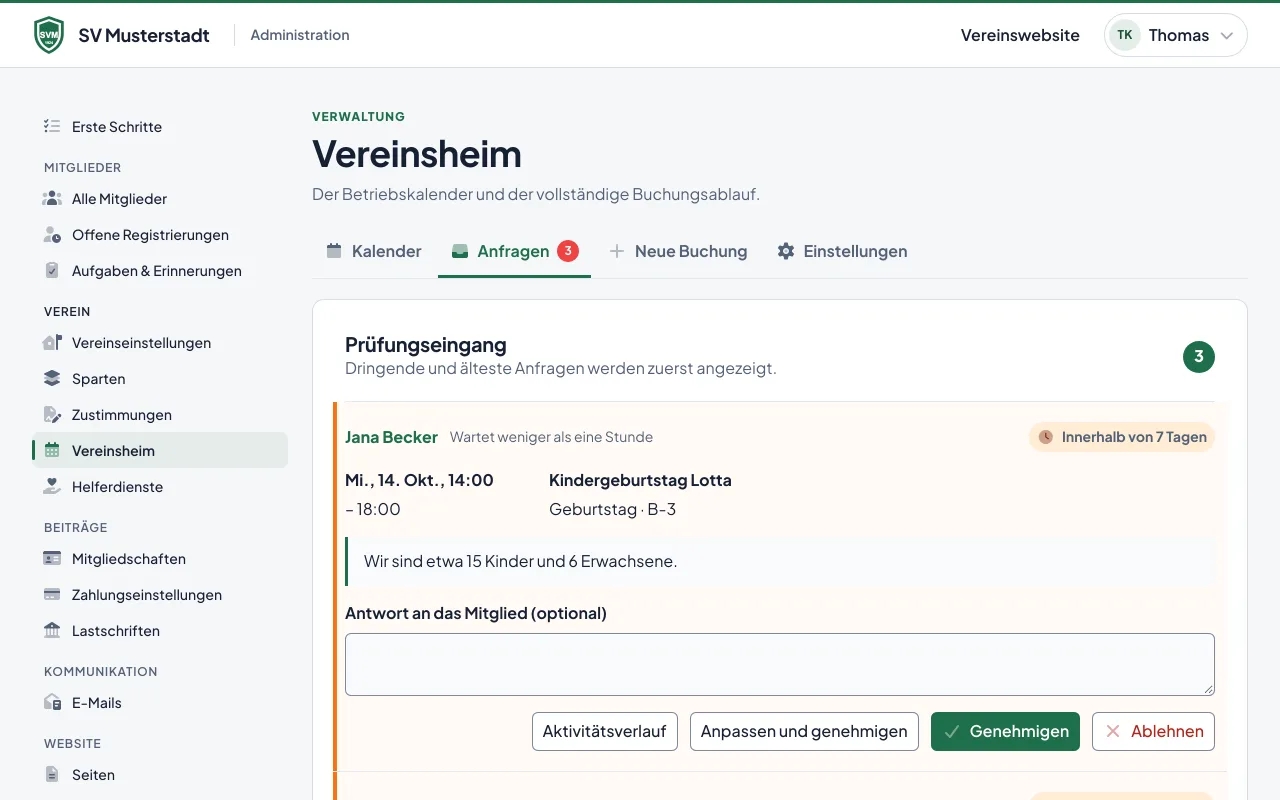Click the Lastschriften bank building icon

pos(52,631)
